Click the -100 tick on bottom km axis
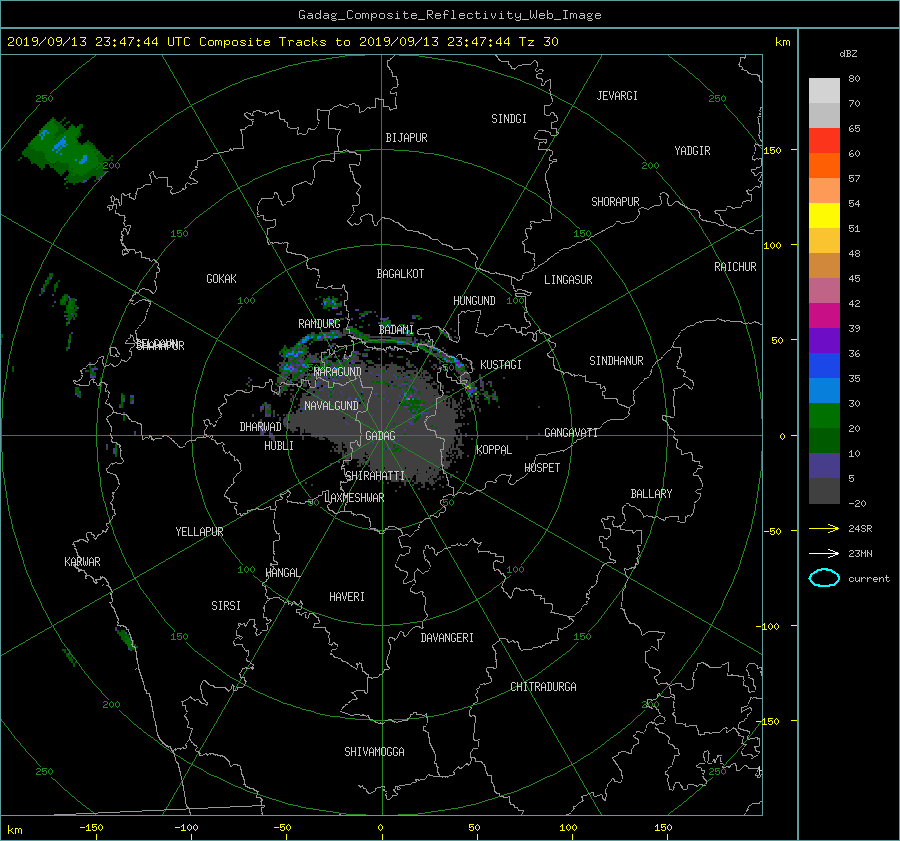This screenshot has width=900, height=841. pyautogui.click(x=186, y=828)
